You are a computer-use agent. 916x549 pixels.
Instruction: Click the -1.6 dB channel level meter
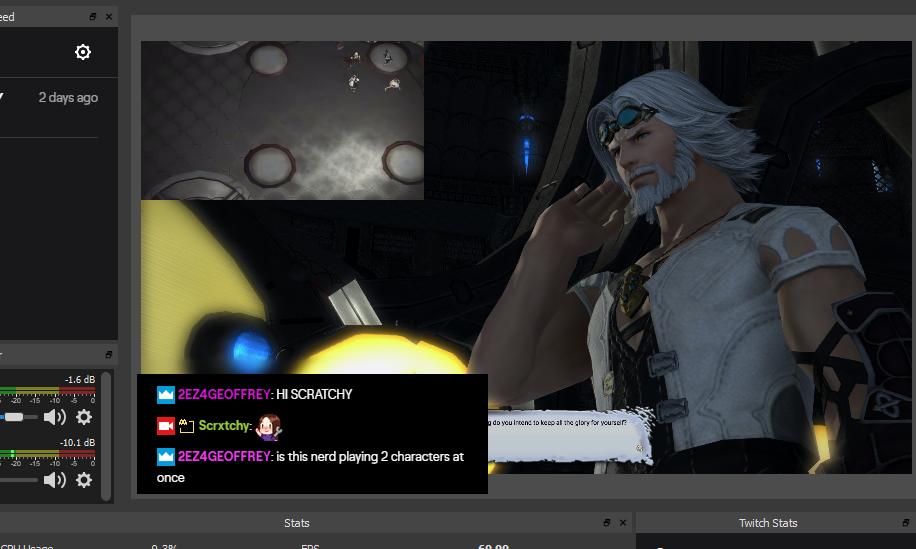coord(47,390)
